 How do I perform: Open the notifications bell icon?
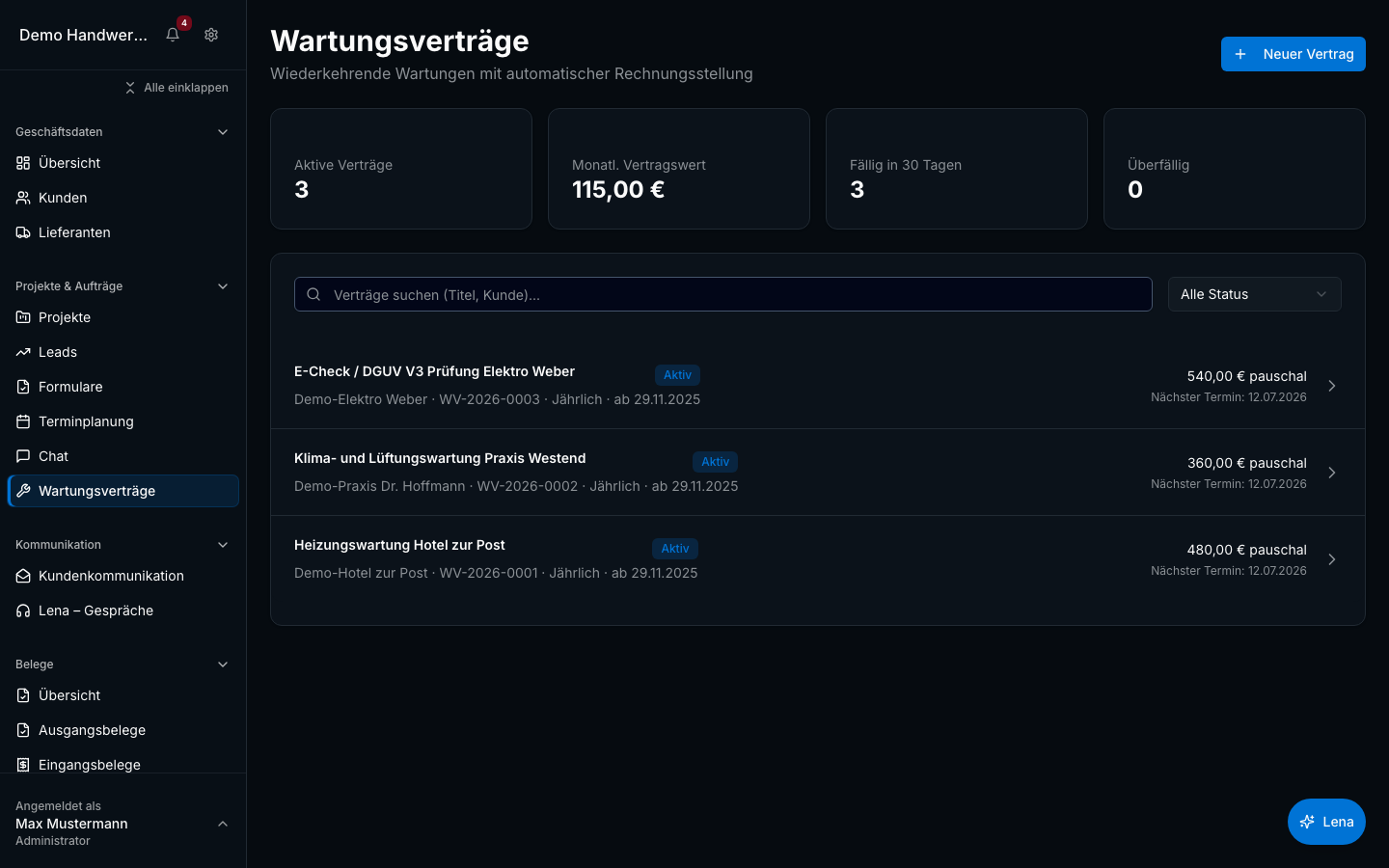tap(173, 35)
